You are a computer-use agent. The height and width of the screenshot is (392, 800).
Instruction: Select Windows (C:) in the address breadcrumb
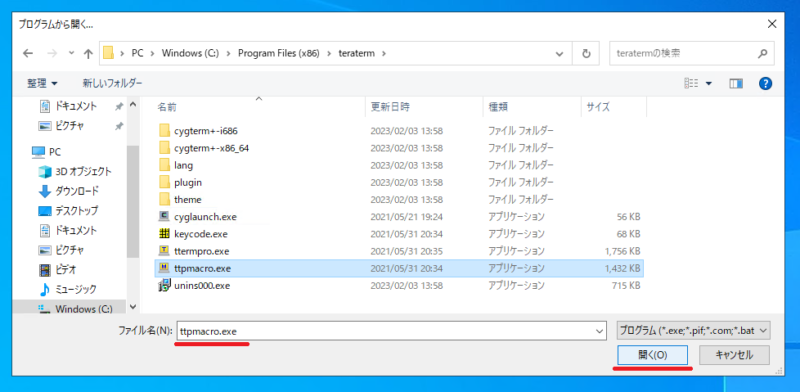pyautogui.click(x=190, y=53)
